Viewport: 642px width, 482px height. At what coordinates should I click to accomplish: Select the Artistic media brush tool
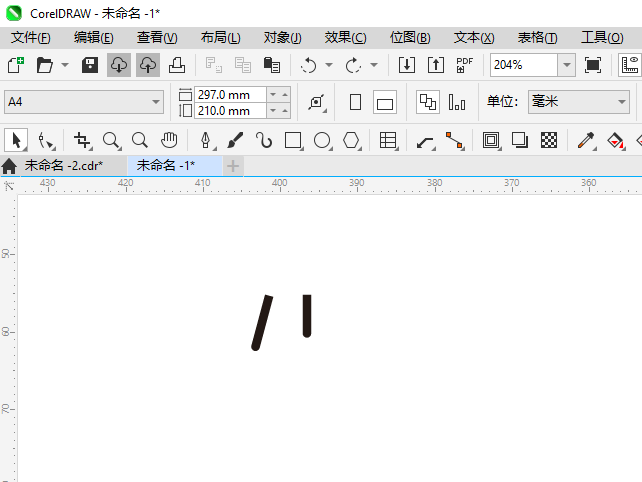pos(235,140)
